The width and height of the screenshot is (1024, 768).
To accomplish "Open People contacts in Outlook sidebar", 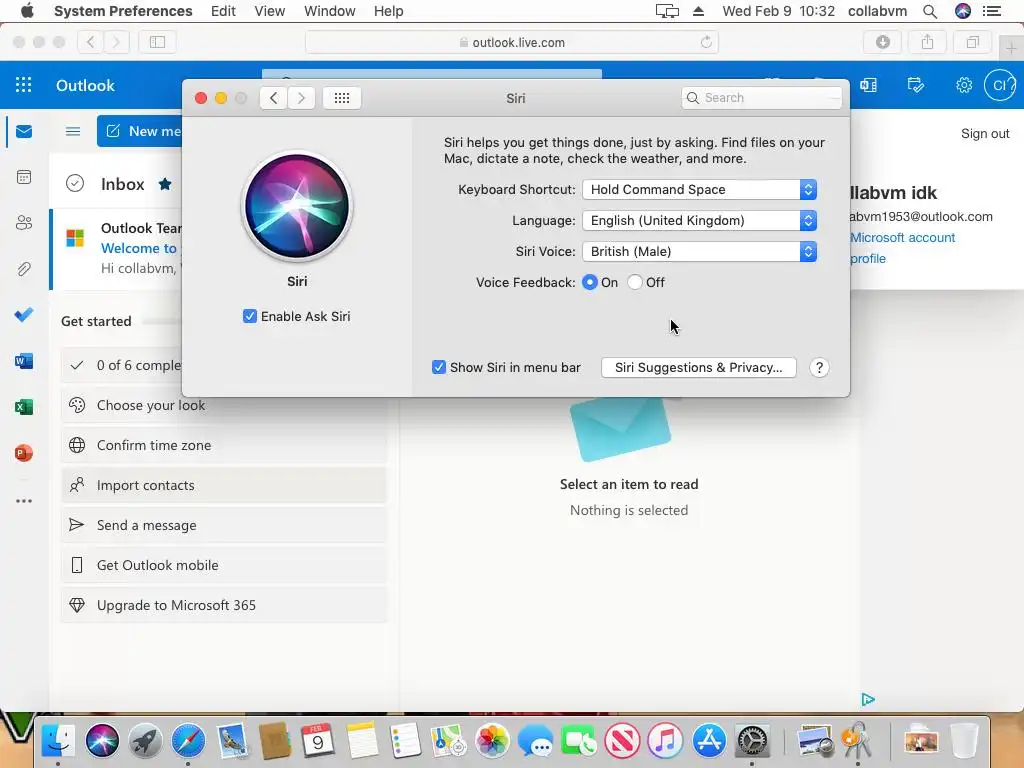I will click(x=24, y=223).
